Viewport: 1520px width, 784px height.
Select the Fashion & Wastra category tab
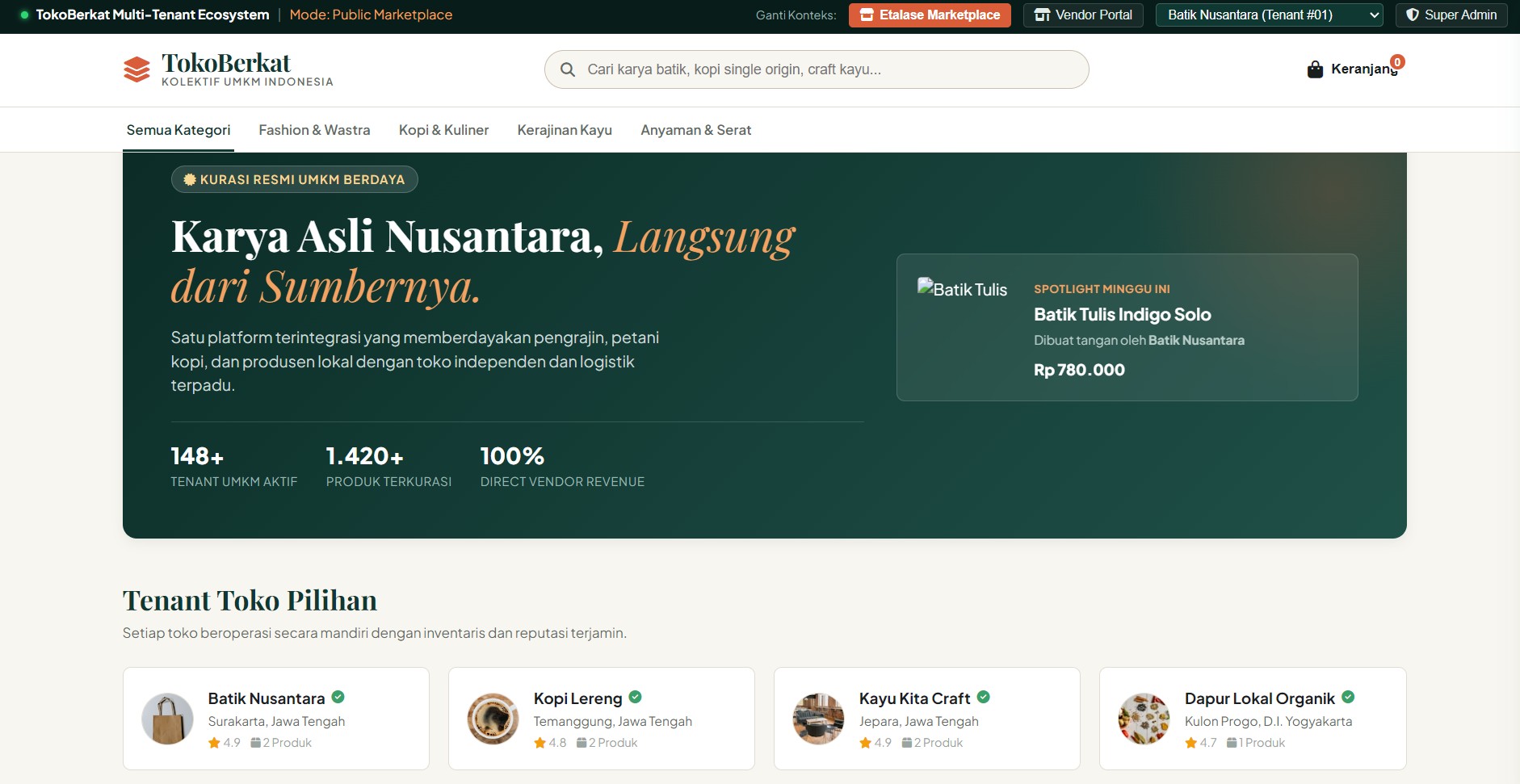coord(314,130)
